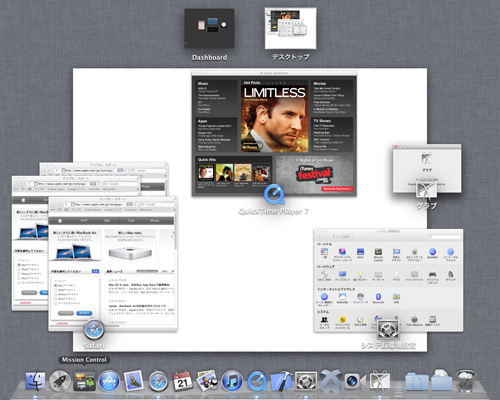
Task: Click the Grab app badge icon
Action: click(x=426, y=191)
